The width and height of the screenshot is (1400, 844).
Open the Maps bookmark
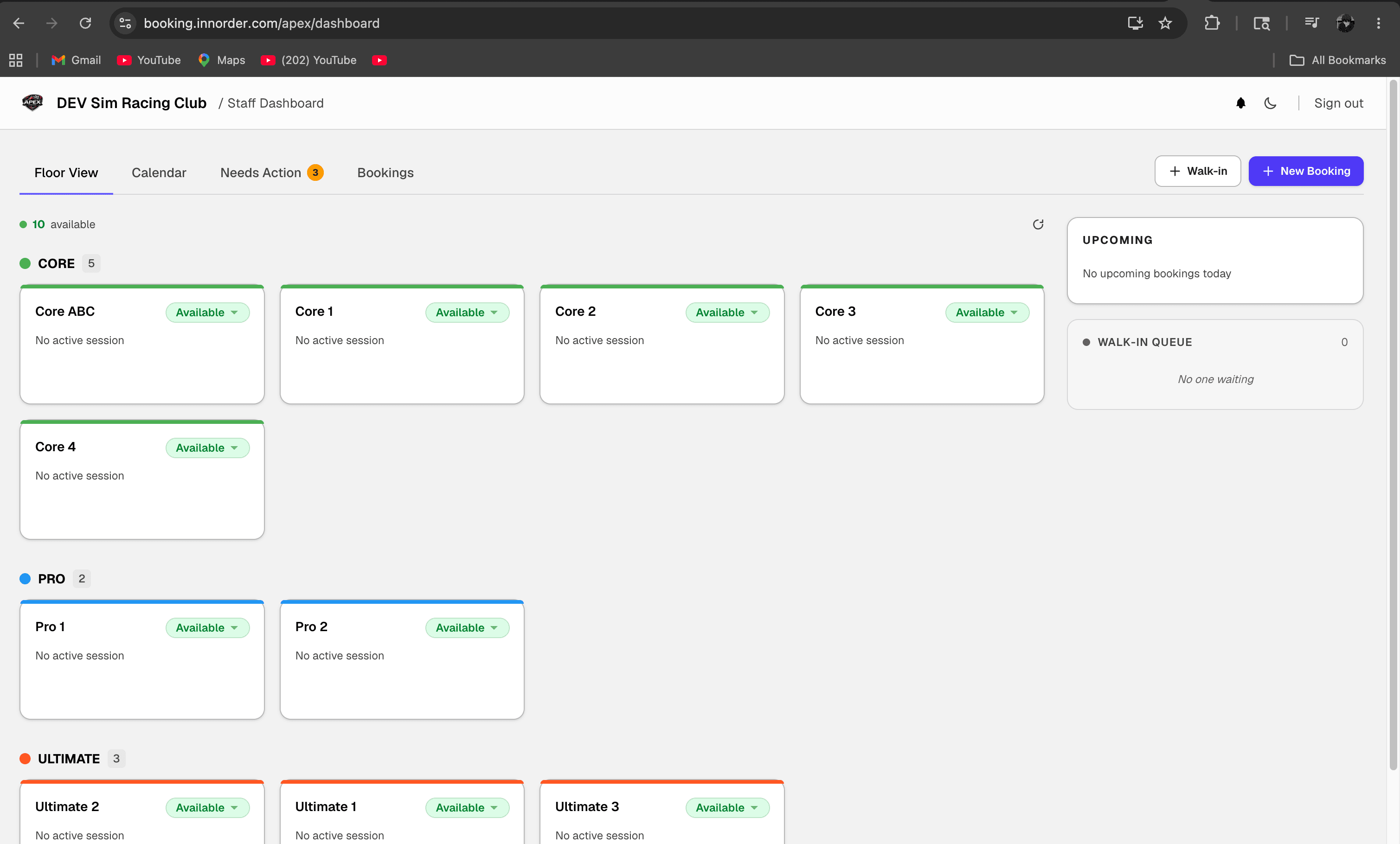coord(222,60)
